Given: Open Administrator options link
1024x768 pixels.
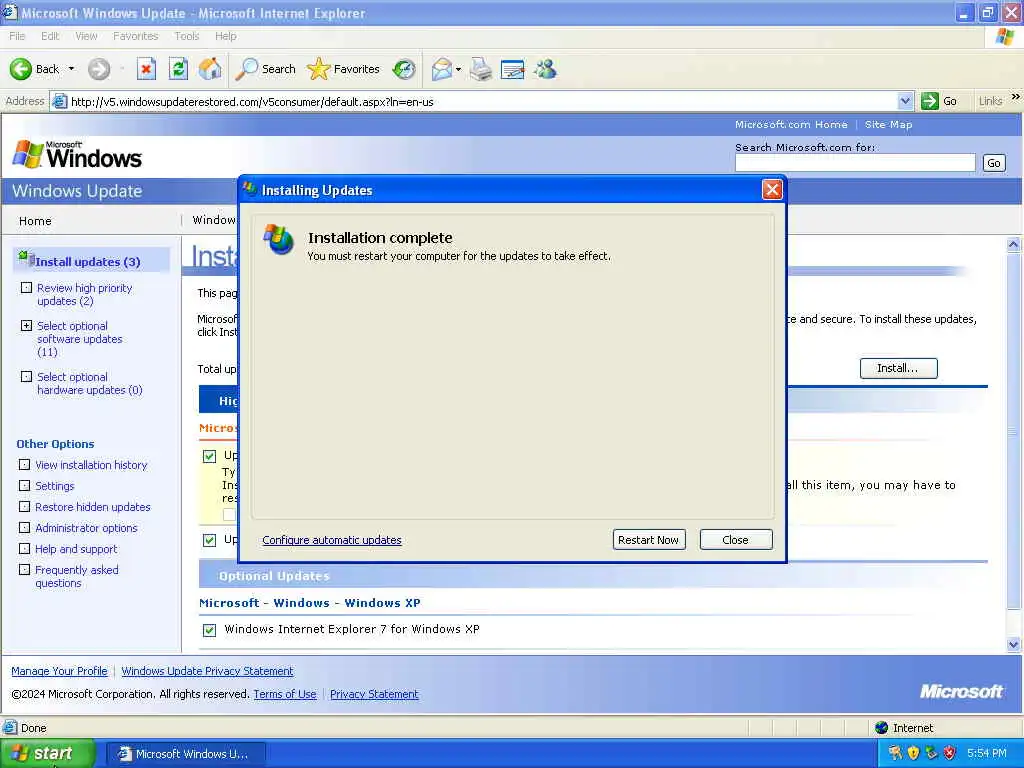Looking at the screenshot, I should [x=86, y=528].
